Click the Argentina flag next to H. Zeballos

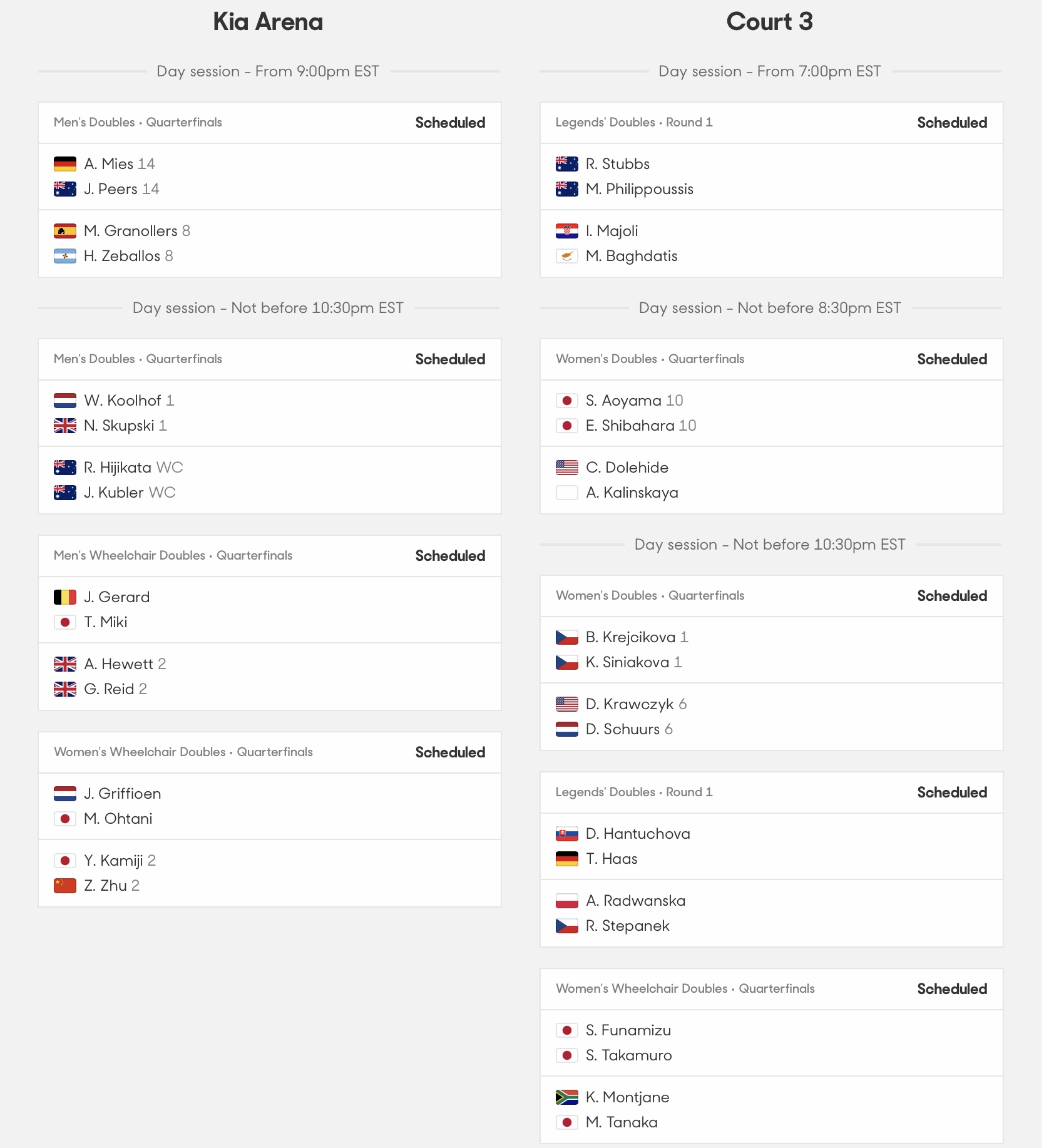tap(65, 256)
